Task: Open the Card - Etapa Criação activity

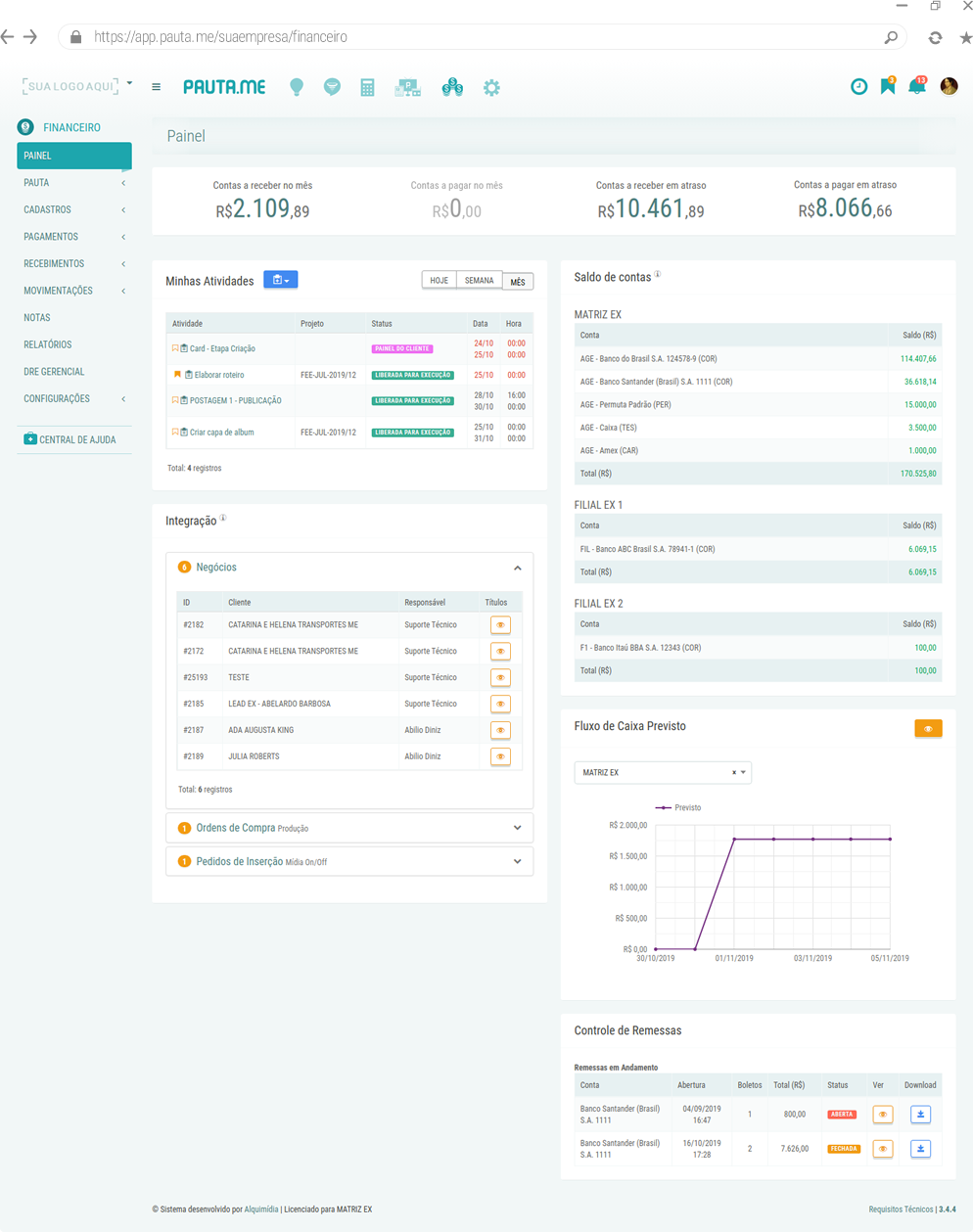Action: tap(222, 348)
